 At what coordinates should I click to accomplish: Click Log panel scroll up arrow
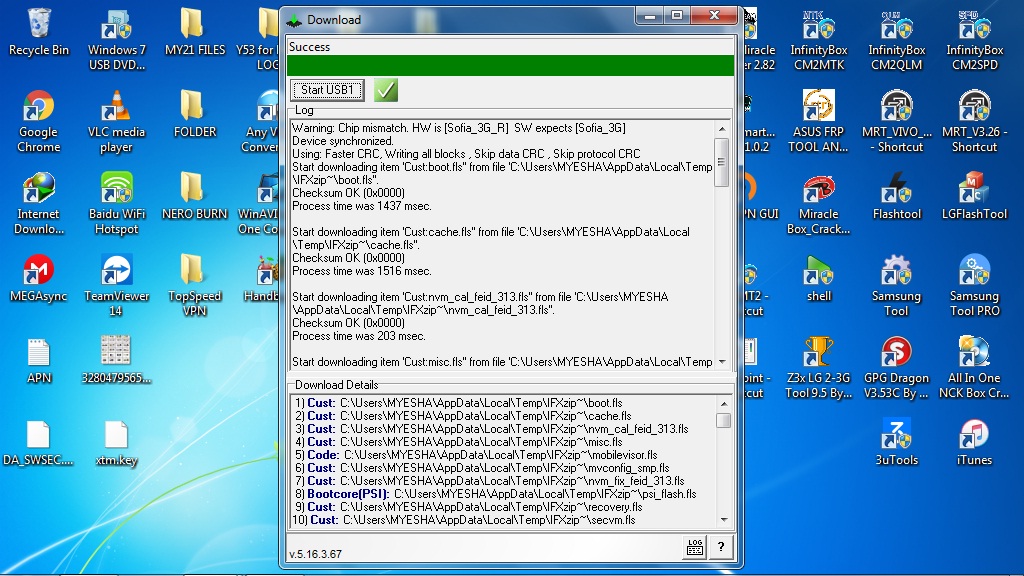coord(722,129)
